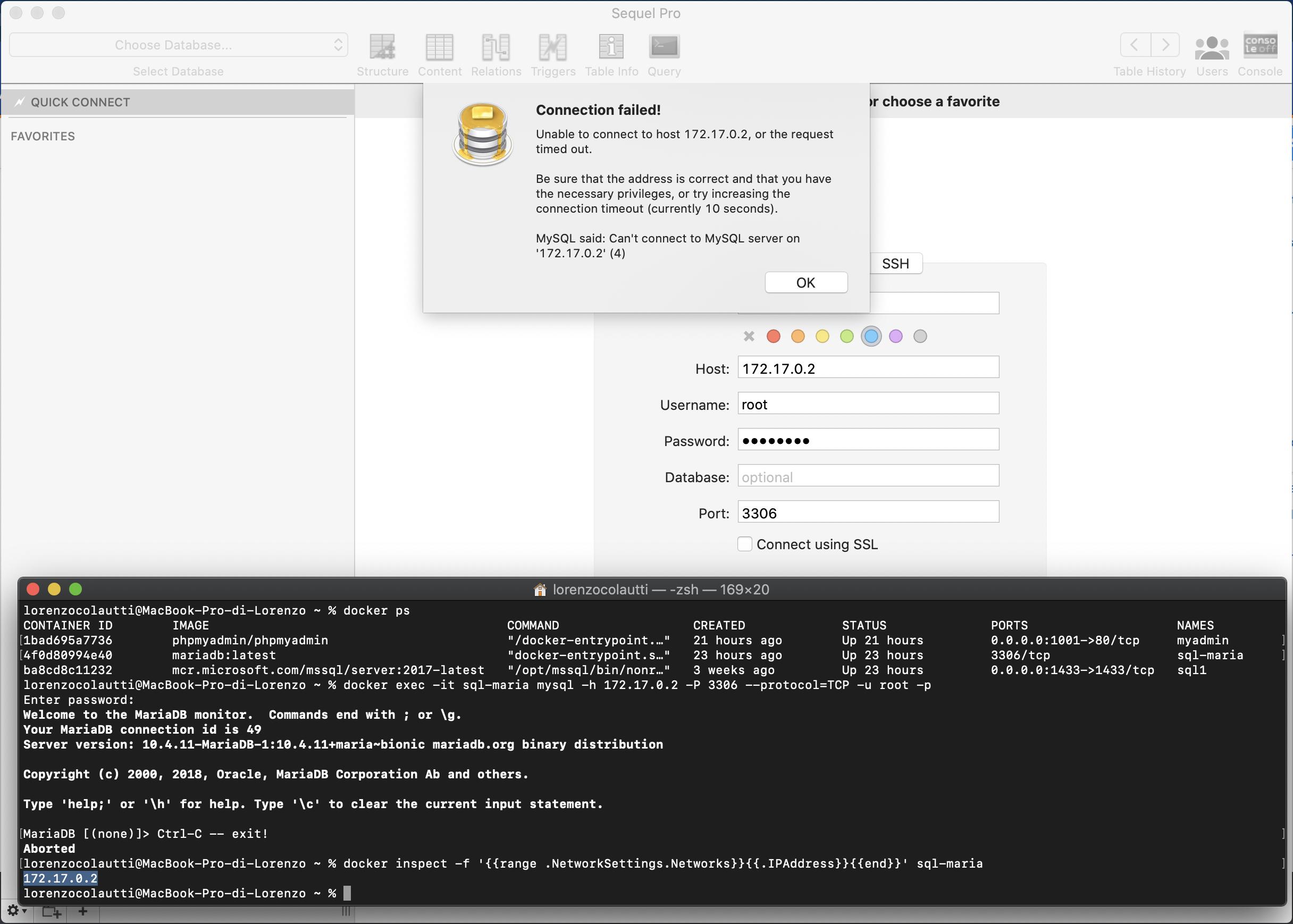1293x924 pixels.
Task: Open the Choose Database dropdown
Action: click(179, 45)
